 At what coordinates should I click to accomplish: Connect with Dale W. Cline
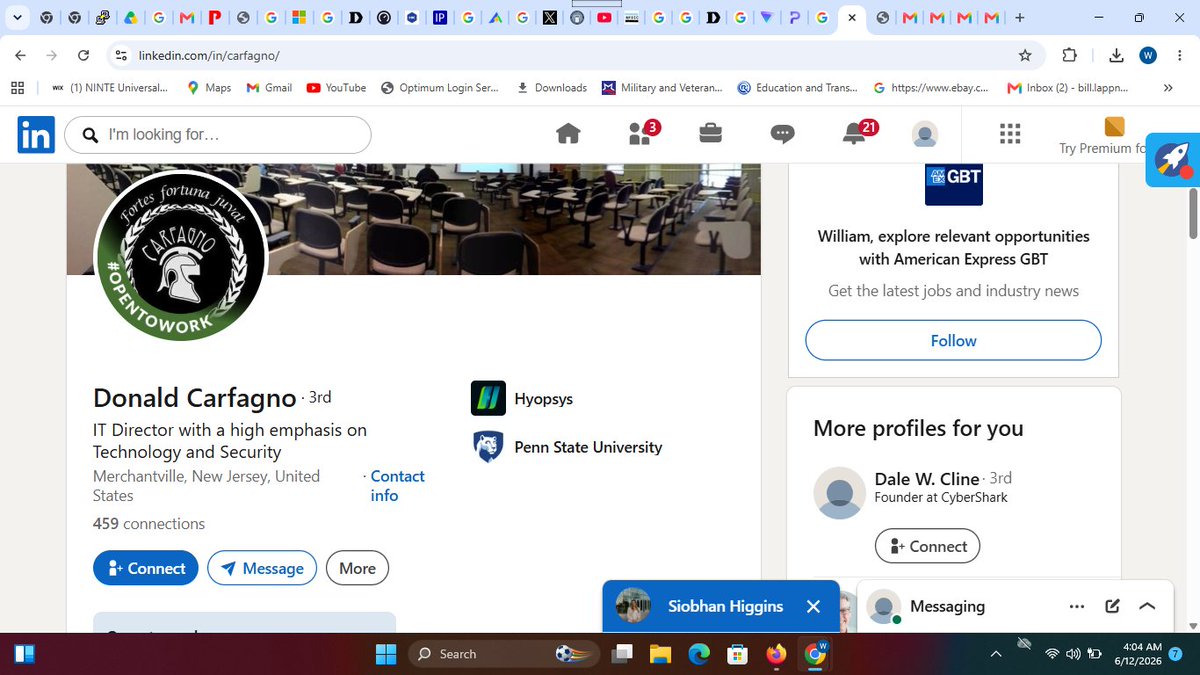tap(927, 546)
